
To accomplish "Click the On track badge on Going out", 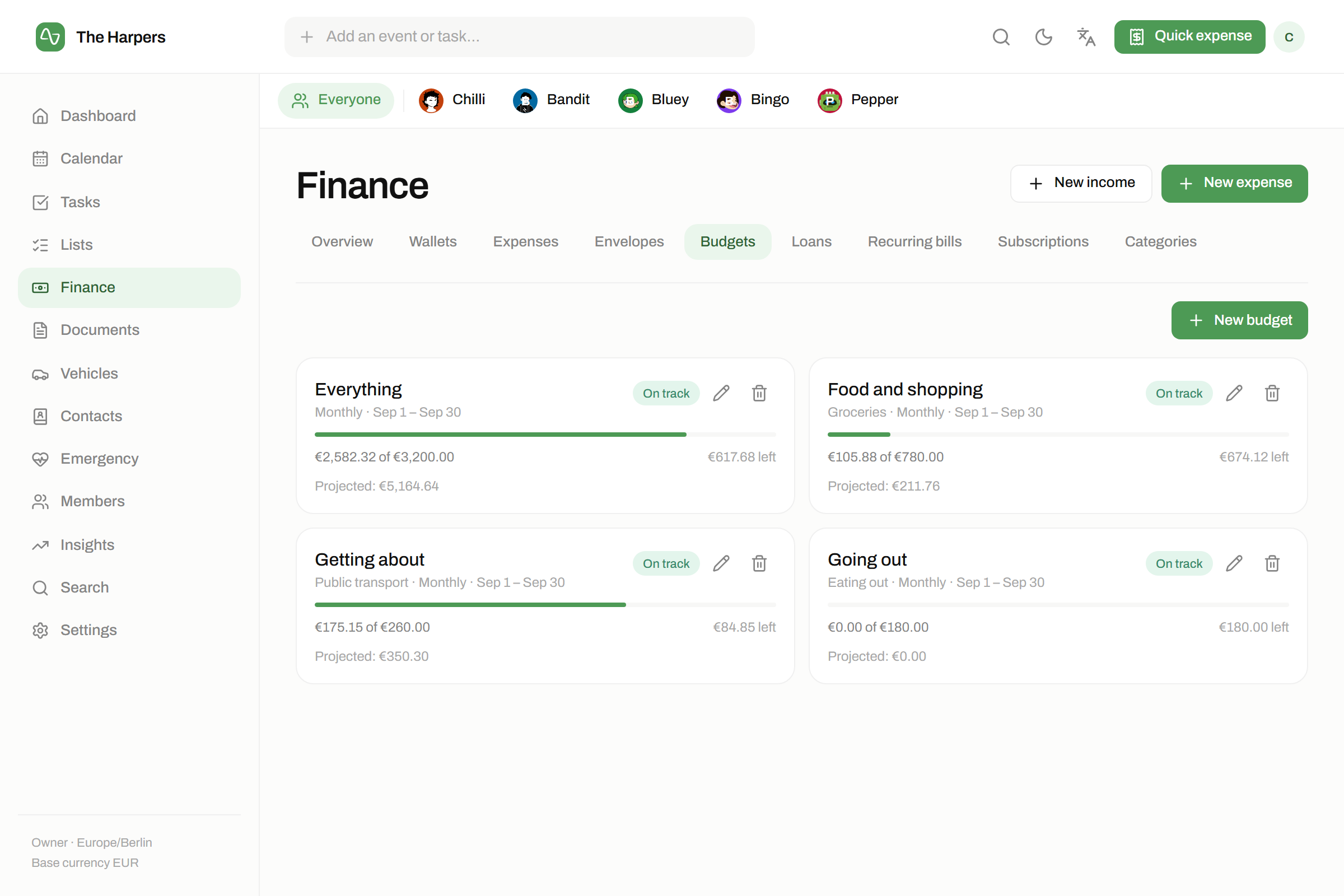I will (1179, 563).
